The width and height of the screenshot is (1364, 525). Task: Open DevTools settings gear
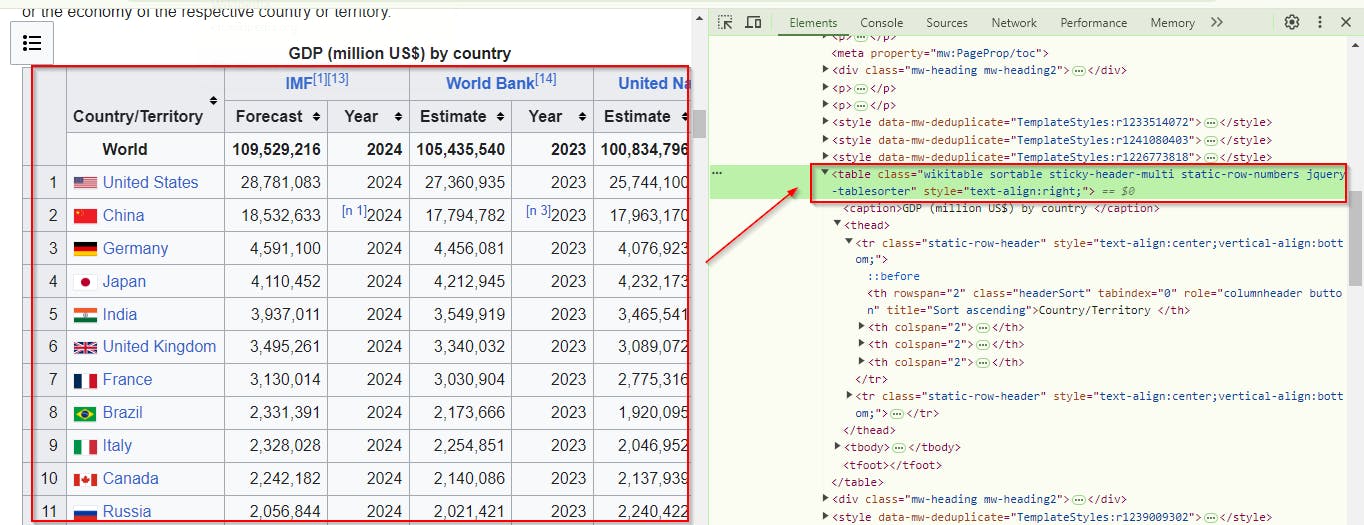tap(1292, 22)
